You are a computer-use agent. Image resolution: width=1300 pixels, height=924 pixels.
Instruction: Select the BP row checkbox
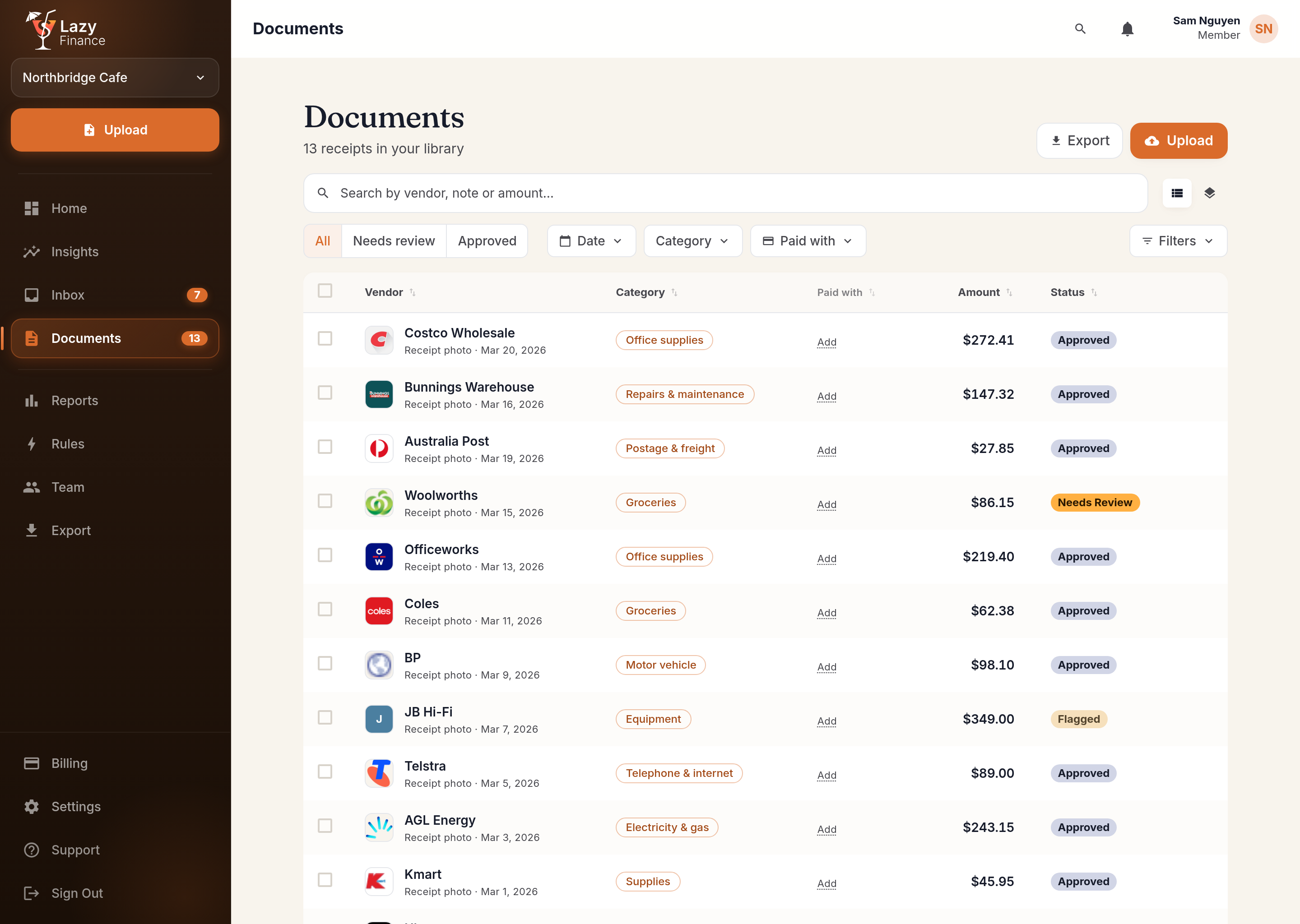point(325,663)
